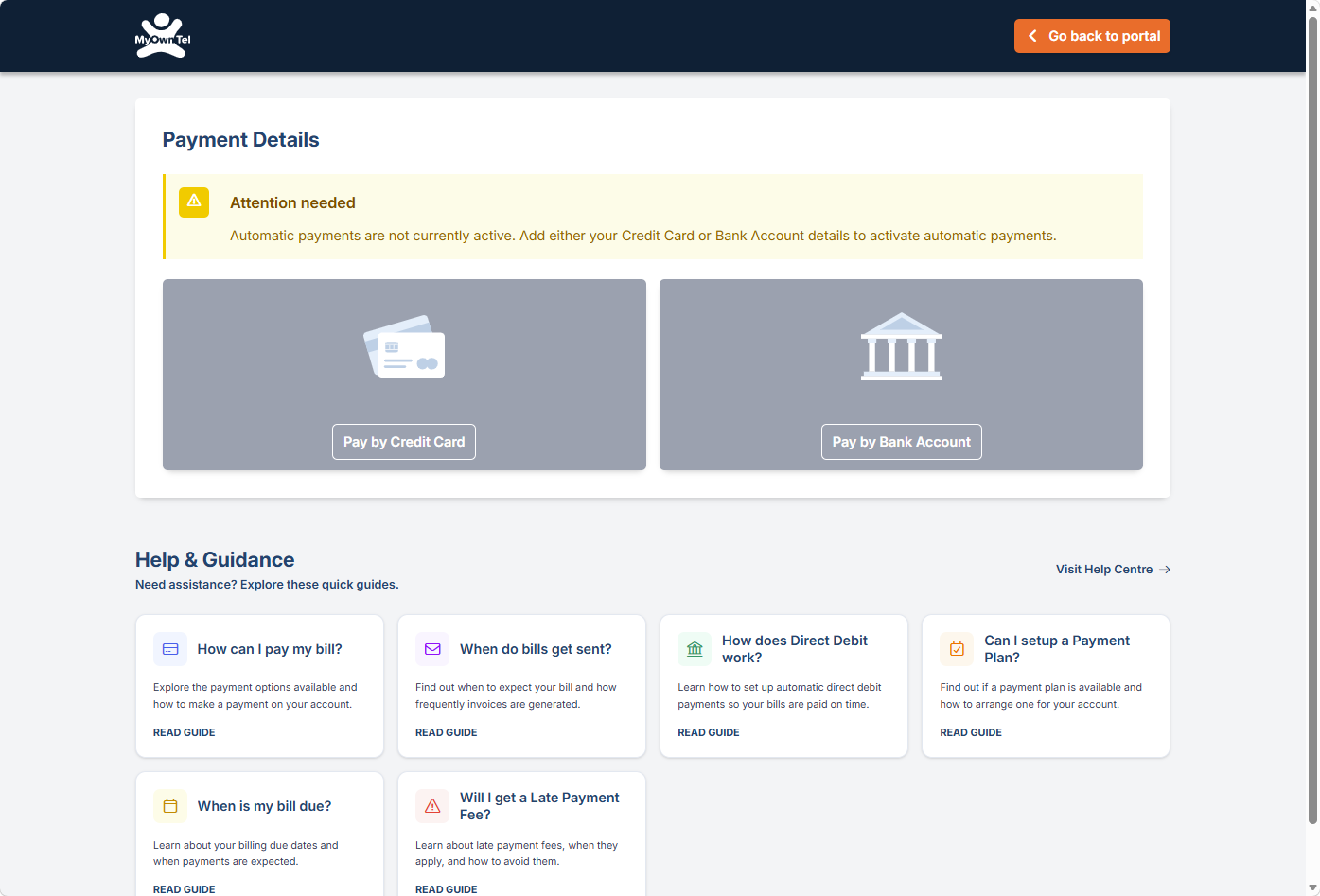Open the When do bills get sent title
1320x896 pixels.
coord(536,649)
